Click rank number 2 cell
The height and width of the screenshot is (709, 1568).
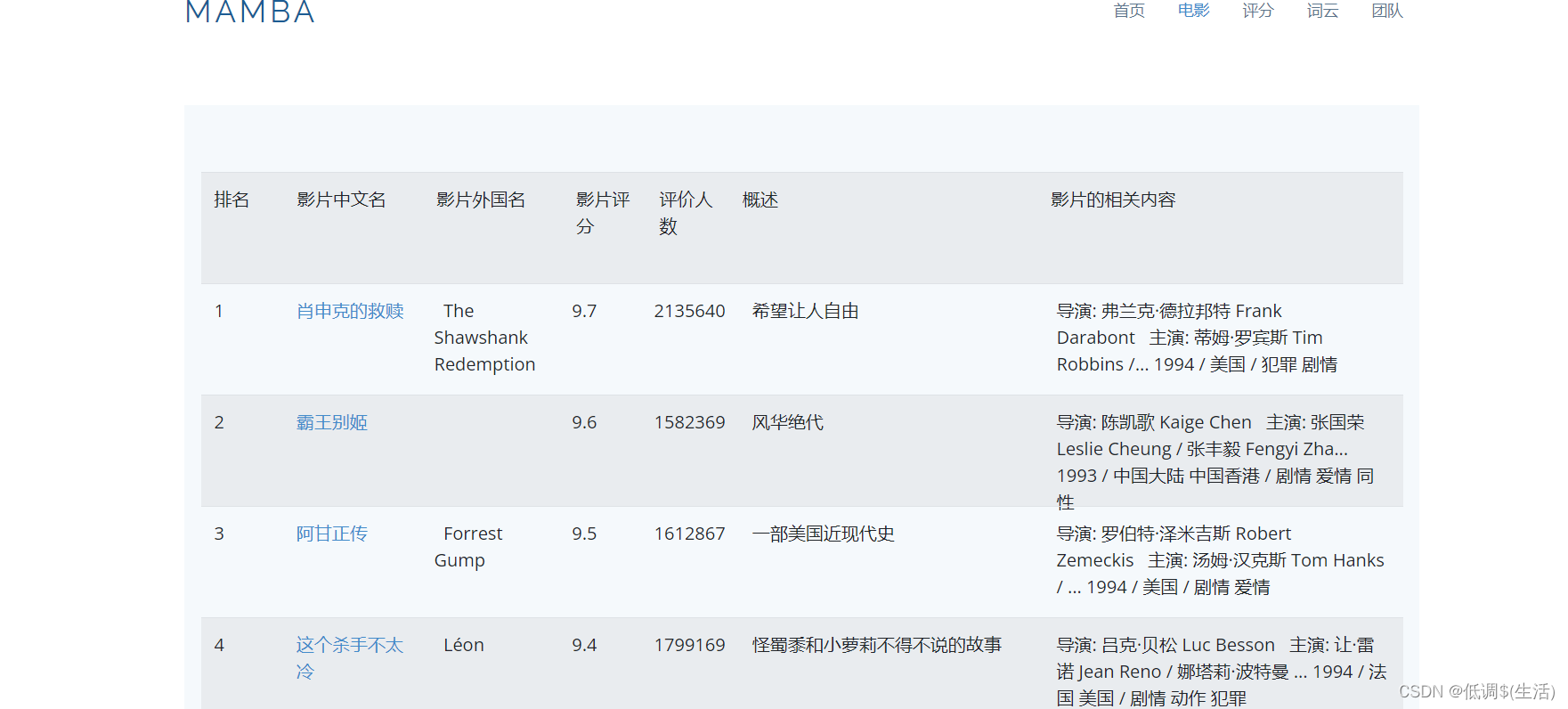pyautogui.click(x=219, y=422)
